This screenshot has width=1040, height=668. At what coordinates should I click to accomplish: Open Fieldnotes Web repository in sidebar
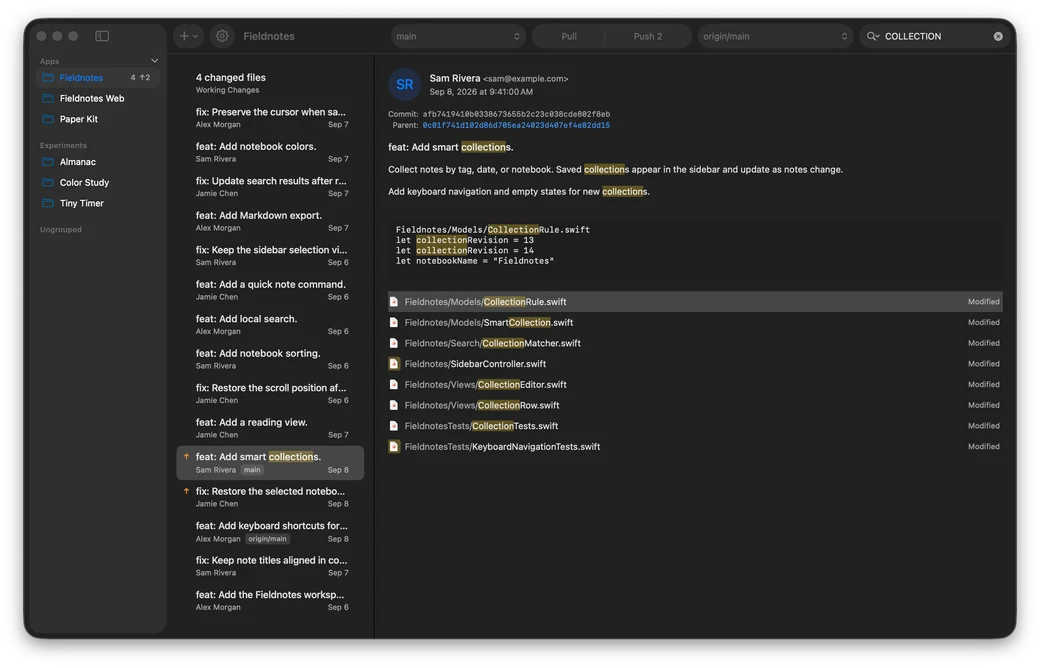click(98, 98)
